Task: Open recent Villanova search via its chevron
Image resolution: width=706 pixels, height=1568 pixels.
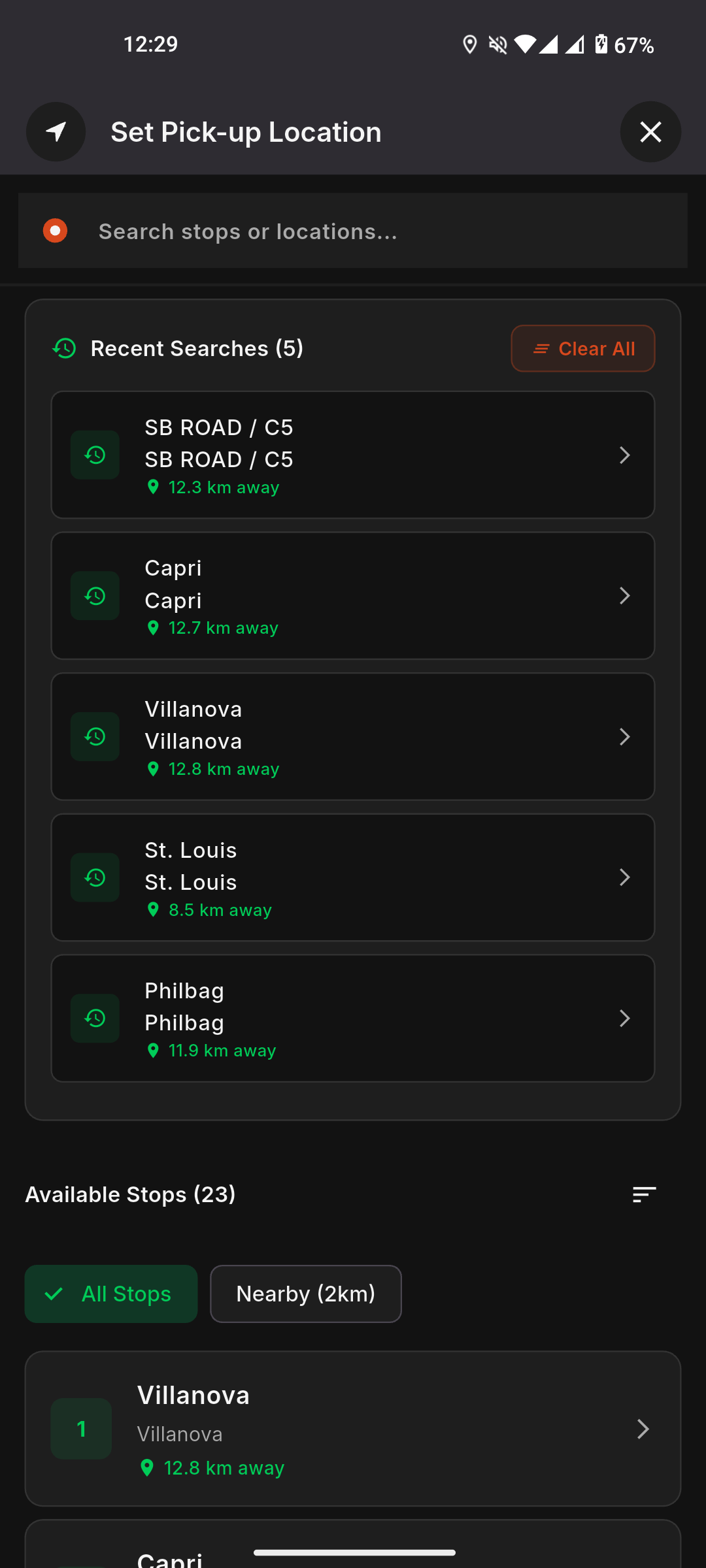Action: [624, 737]
